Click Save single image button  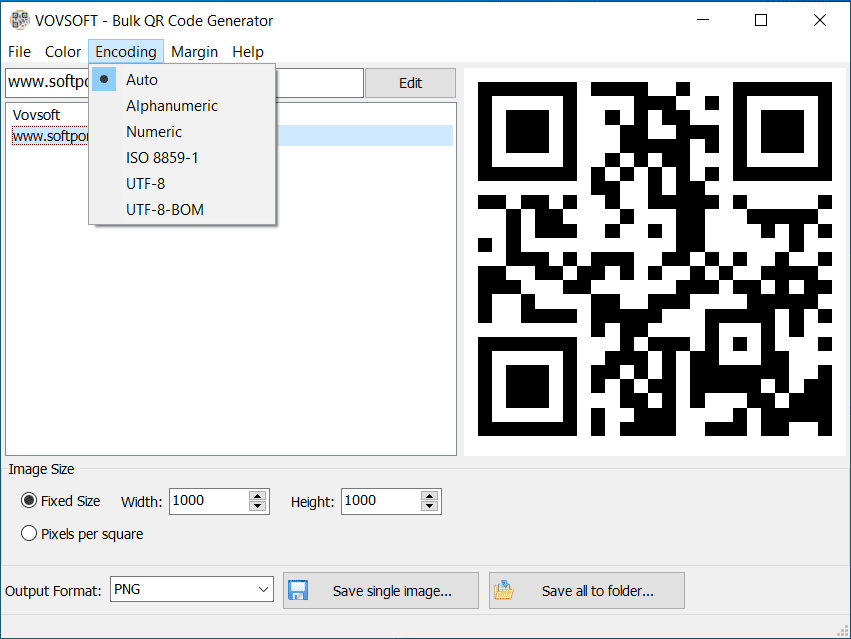click(x=381, y=591)
